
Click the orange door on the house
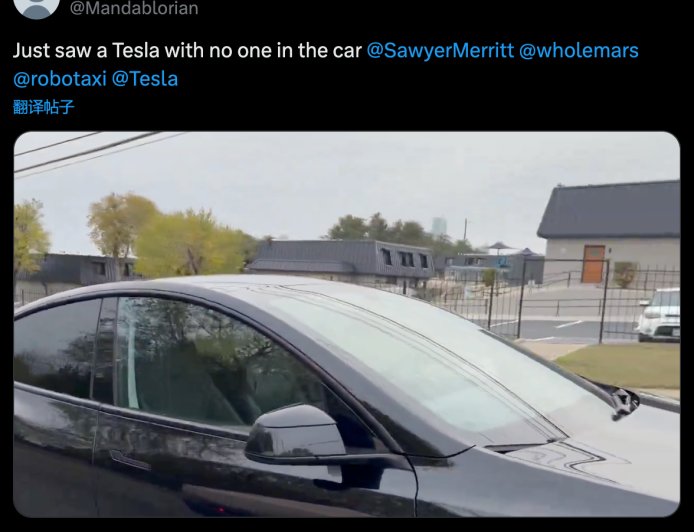(593, 264)
